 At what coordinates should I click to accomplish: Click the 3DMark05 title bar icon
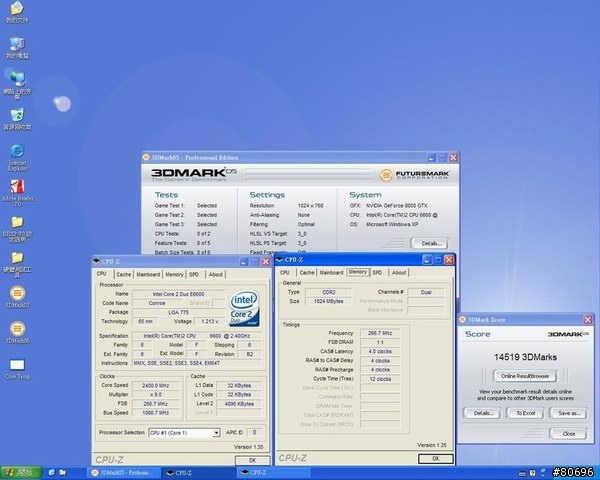[146, 157]
